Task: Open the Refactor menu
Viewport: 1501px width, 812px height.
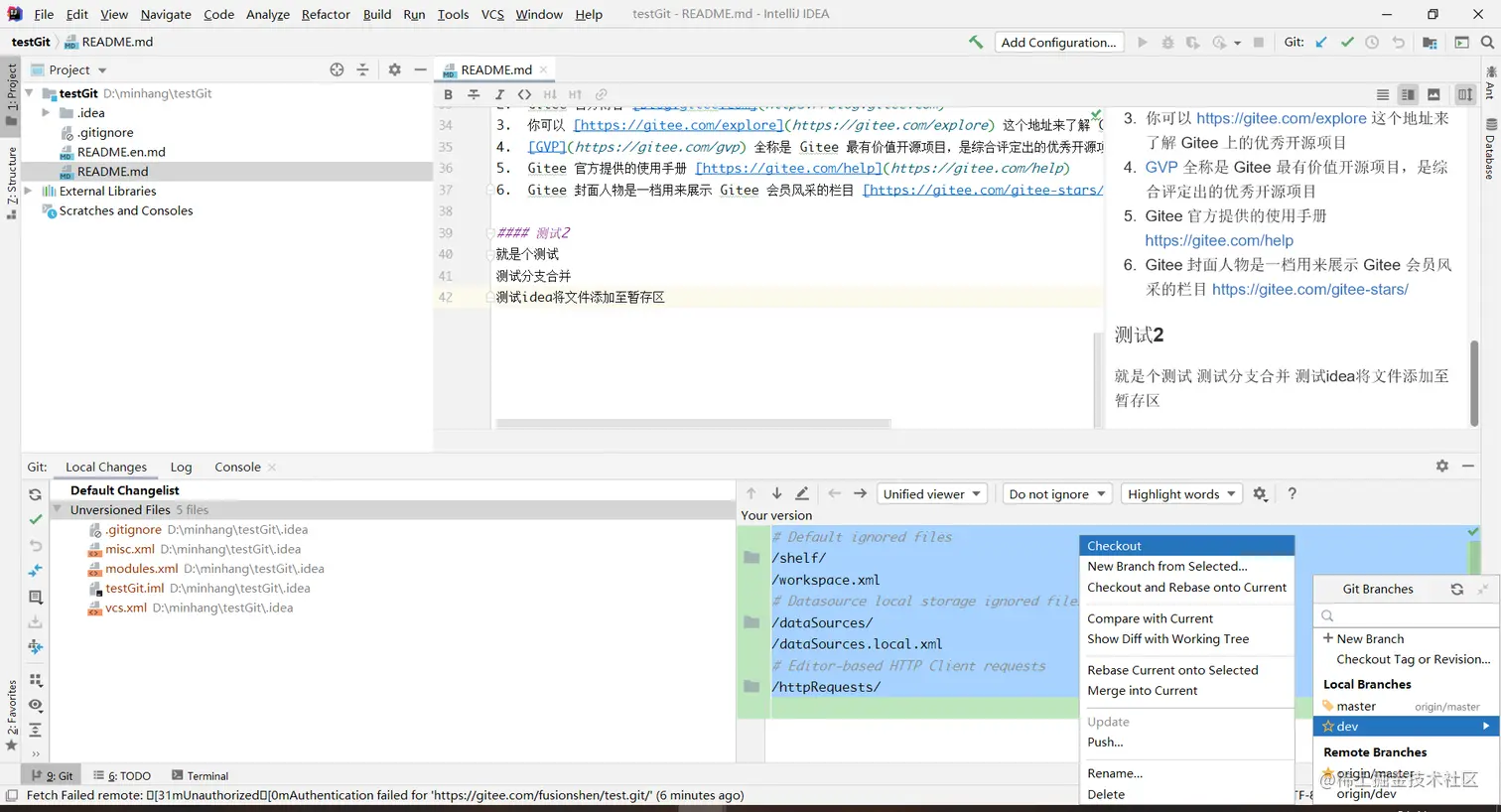Action: pos(326,14)
